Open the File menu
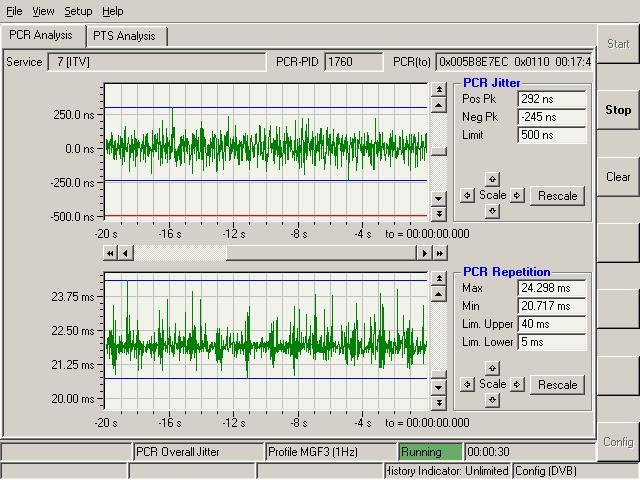Screen dimensions: 640x480 point(14,11)
